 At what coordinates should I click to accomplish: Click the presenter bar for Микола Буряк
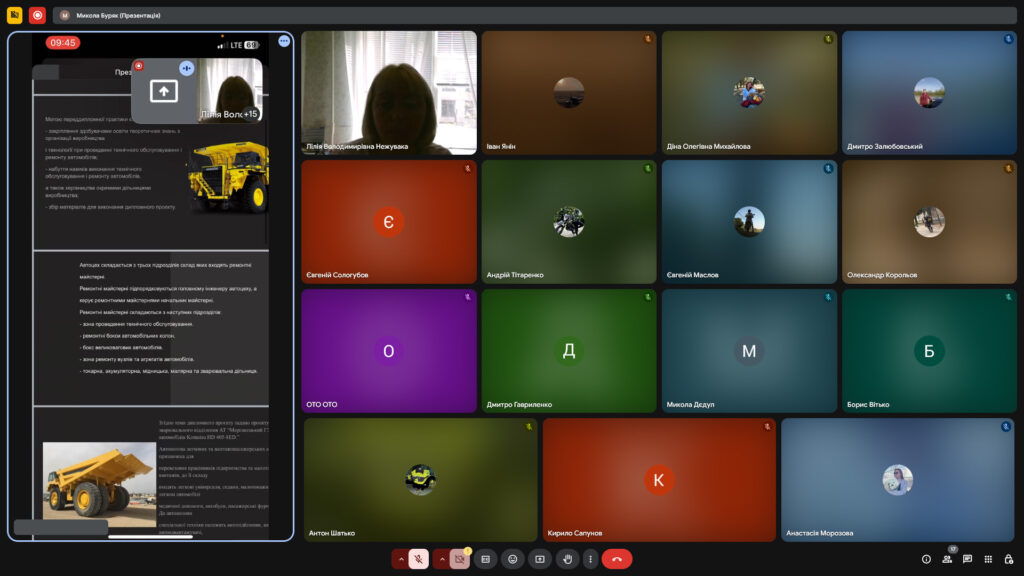click(534, 15)
